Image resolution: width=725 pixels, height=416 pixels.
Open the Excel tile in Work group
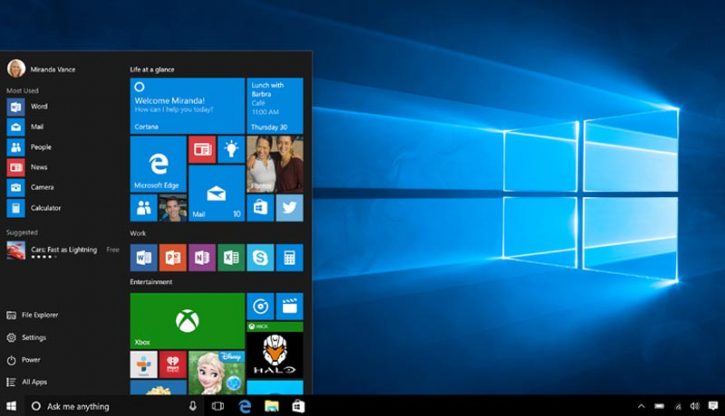coord(231,258)
